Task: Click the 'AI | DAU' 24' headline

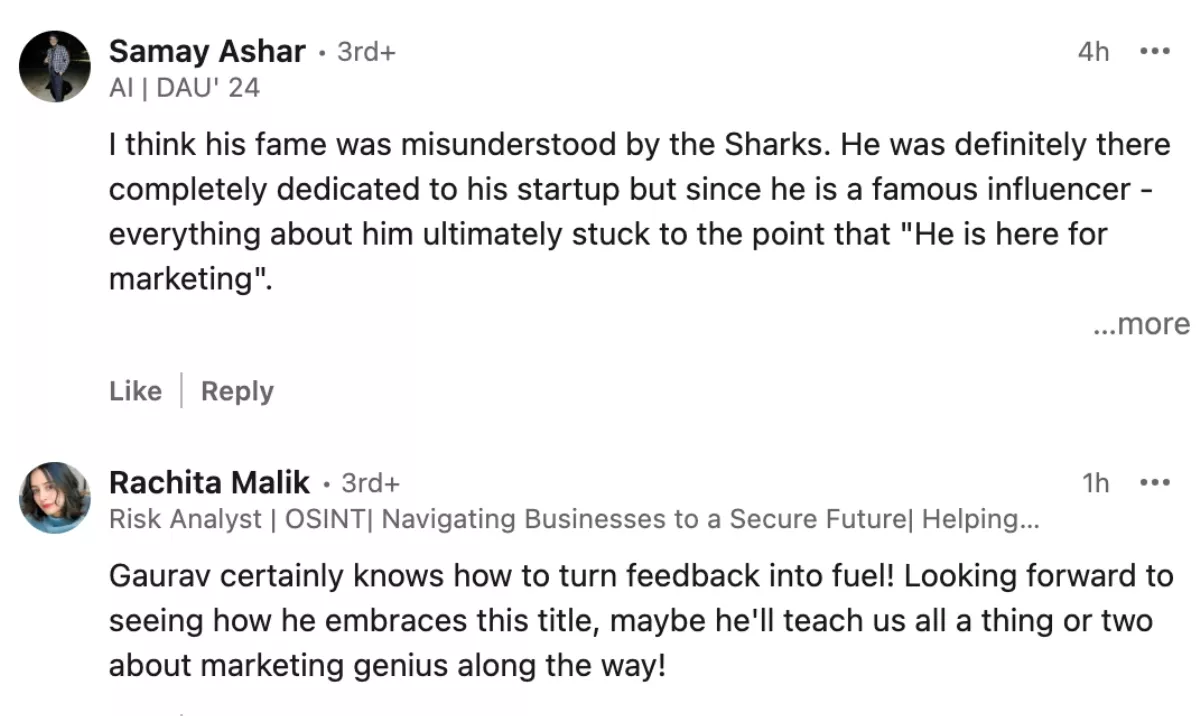Action: [x=184, y=88]
